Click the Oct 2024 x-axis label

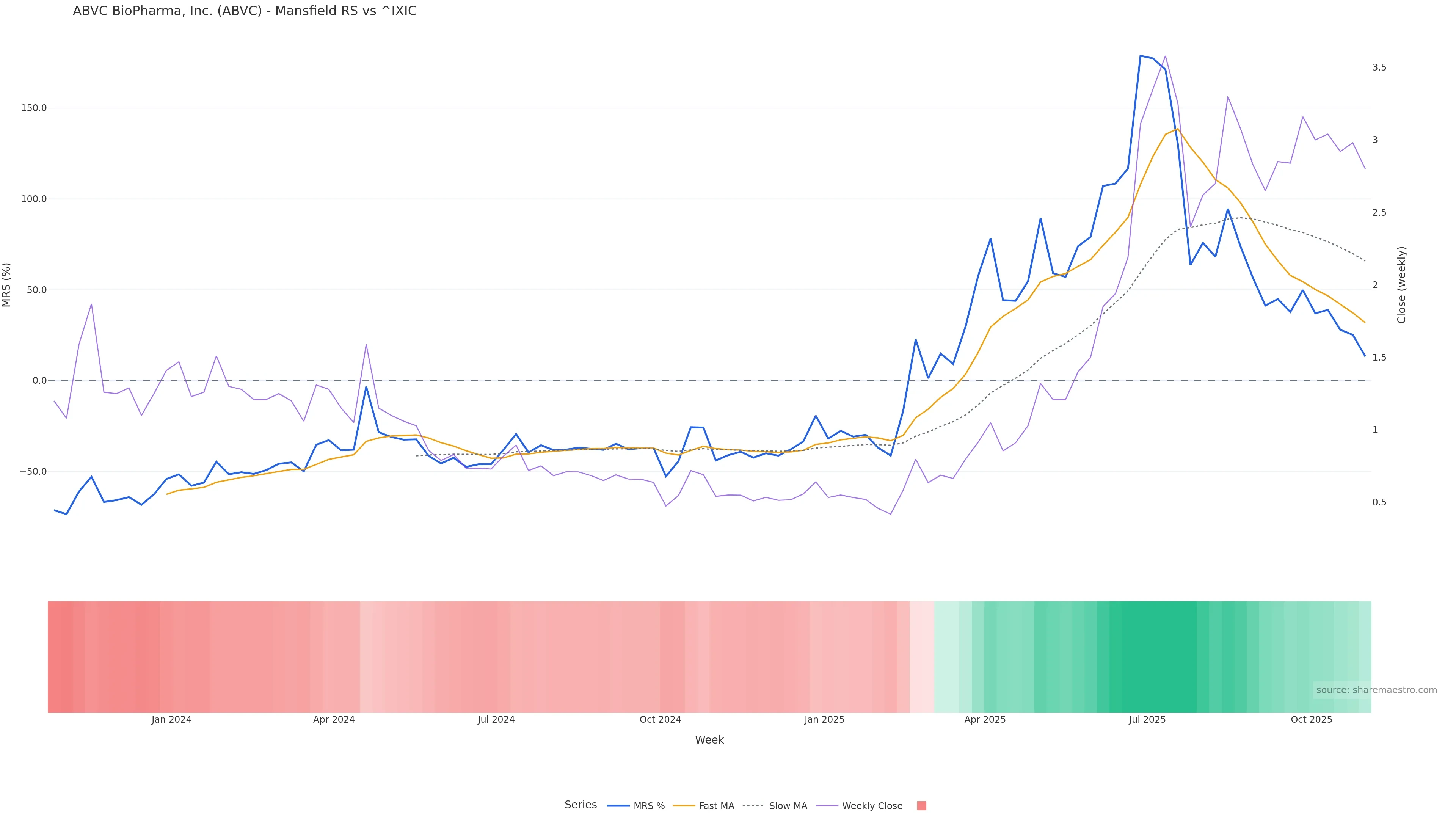[660, 720]
